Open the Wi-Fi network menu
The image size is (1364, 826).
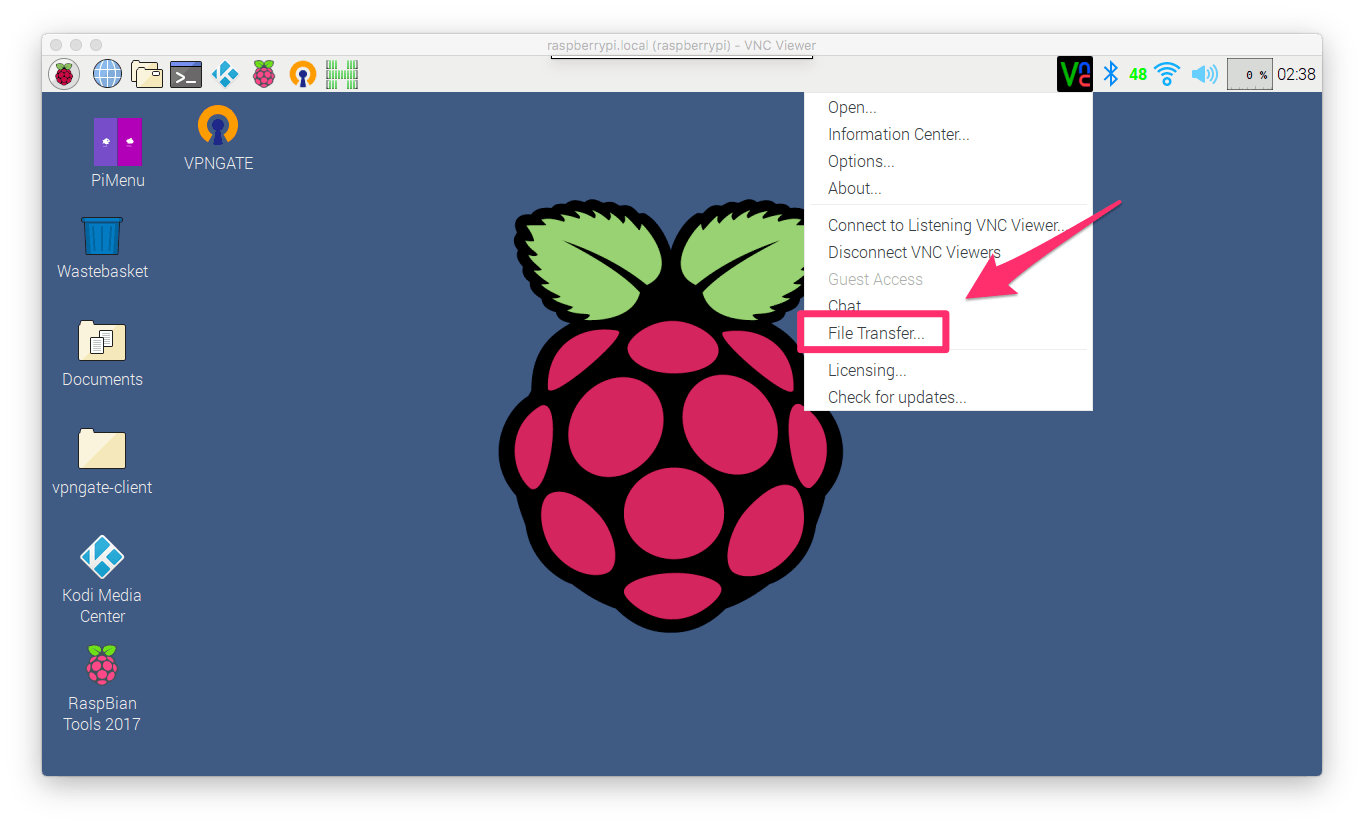[x=1167, y=74]
